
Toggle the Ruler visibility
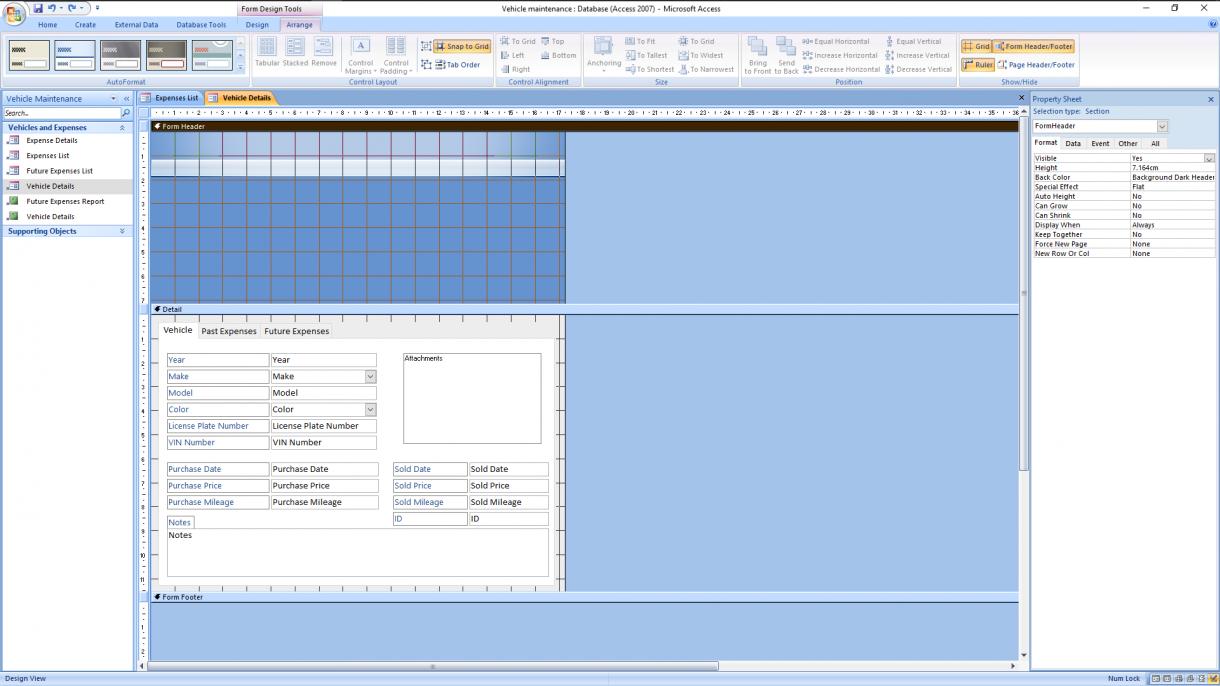(x=978, y=65)
